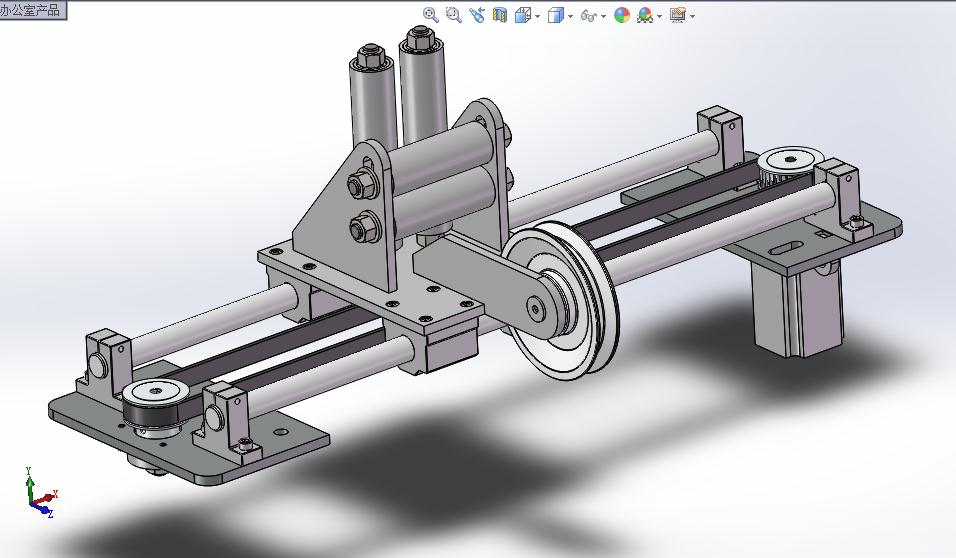Open the View Settings monitor icon

(x=678, y=15)
